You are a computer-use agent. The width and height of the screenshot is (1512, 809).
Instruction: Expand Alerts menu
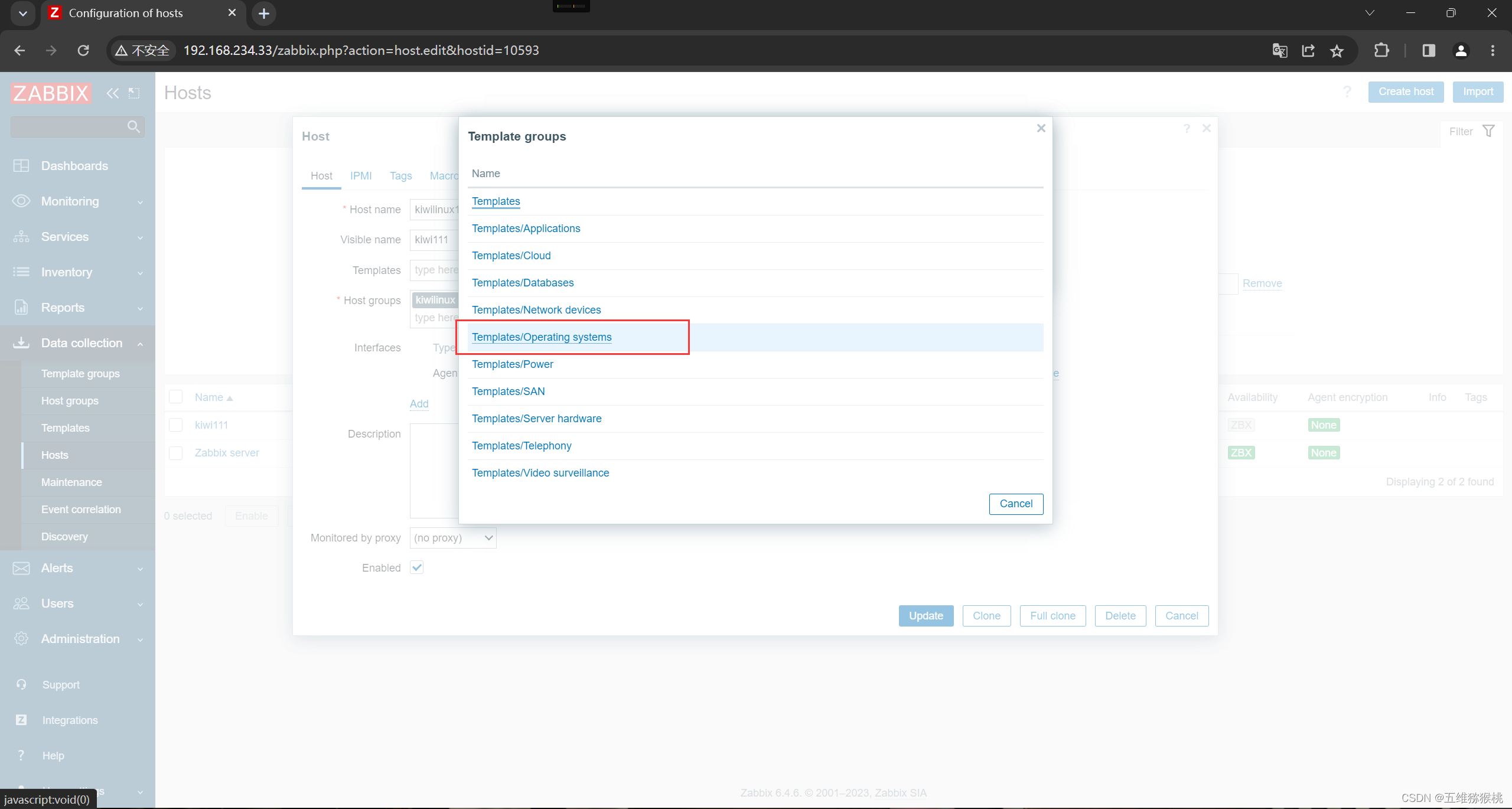click(x=77, y=568)
